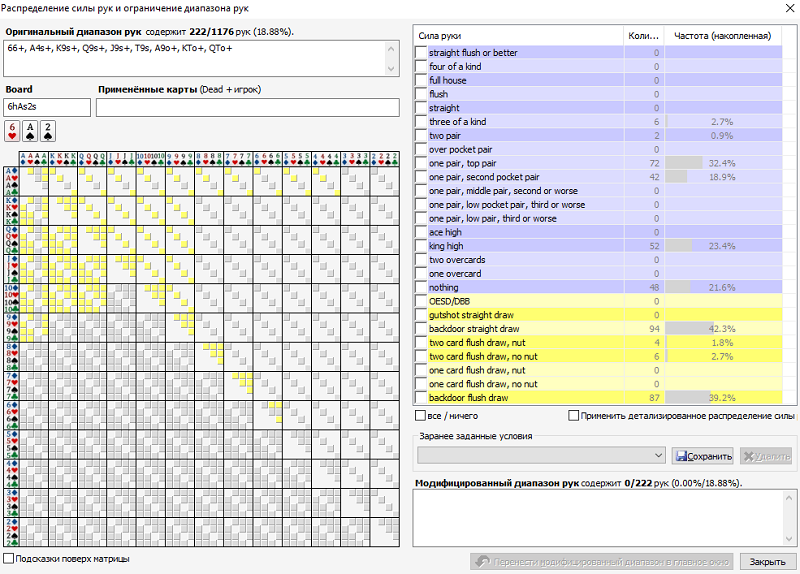Viewport: 800px width, 574px height.
Task: Click the 6 of hearts board card
Action: [12, 131]
